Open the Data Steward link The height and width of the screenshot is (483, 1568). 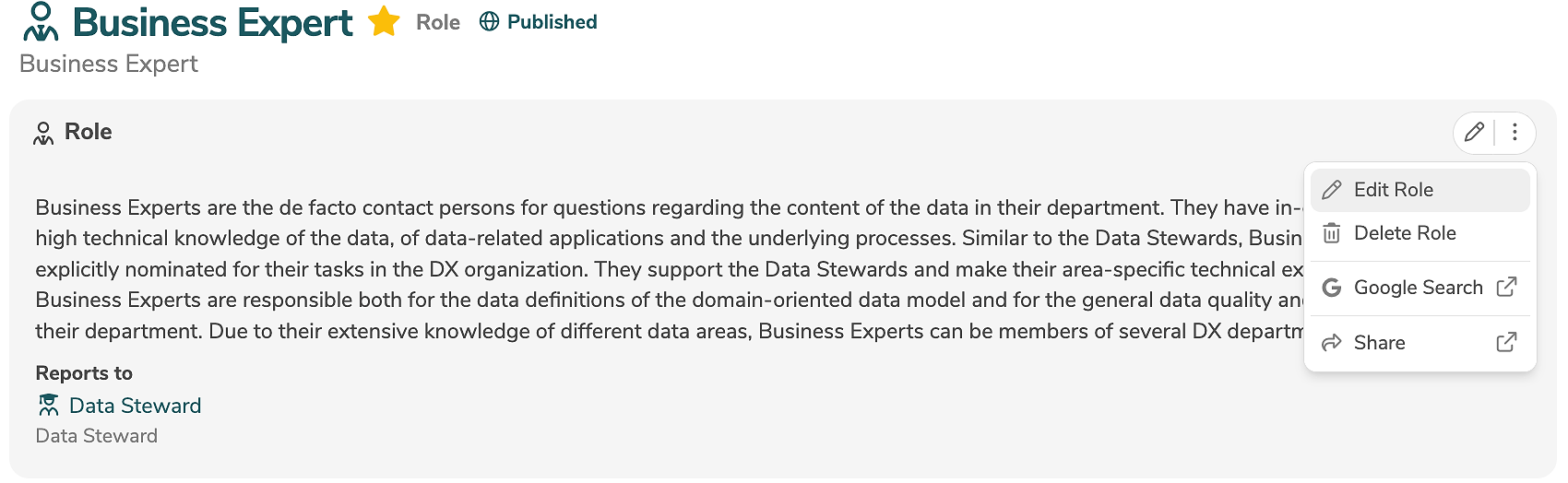coord(135,406)
